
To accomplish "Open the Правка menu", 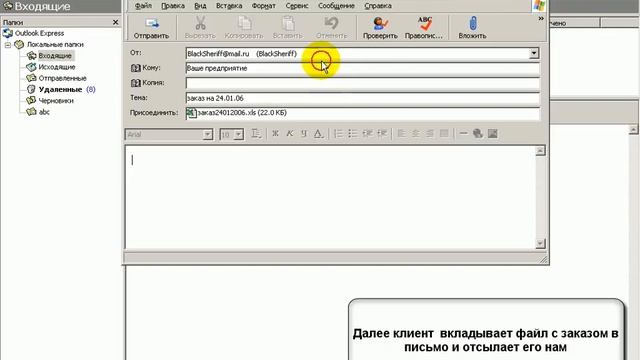I will pos(173,6).
